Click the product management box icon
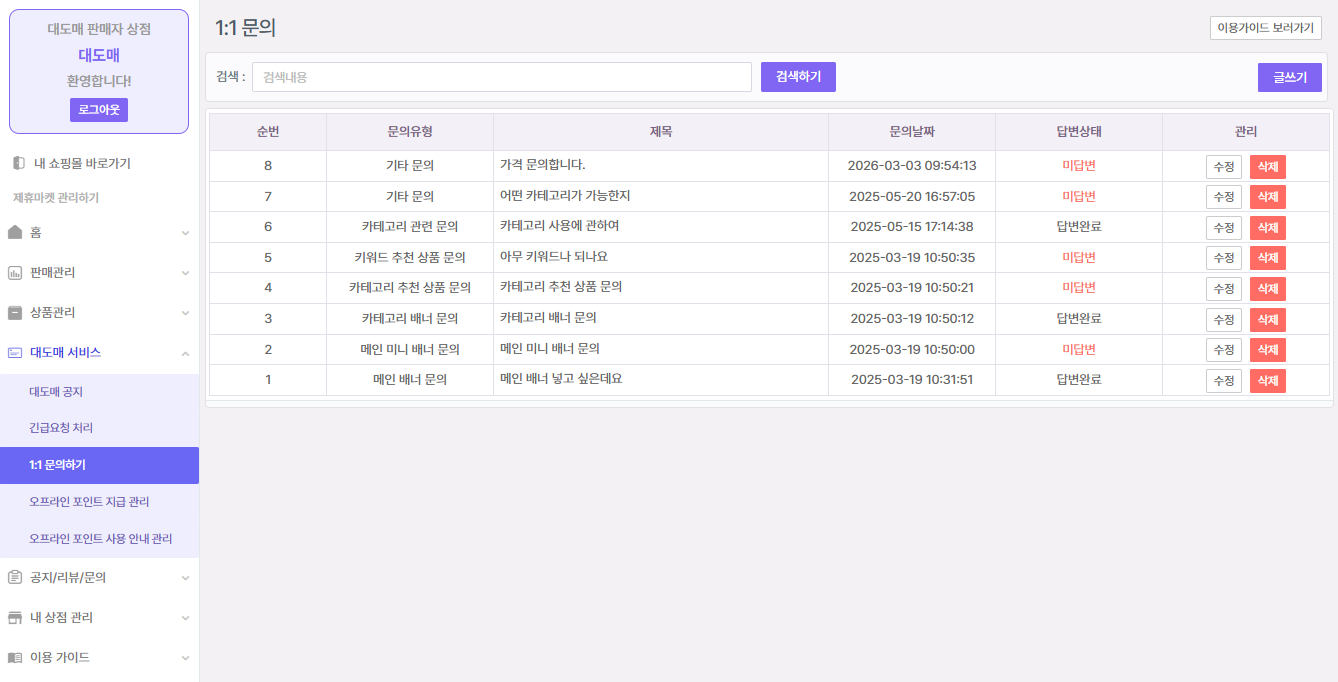1338x682 pixels. click(15, 313)
